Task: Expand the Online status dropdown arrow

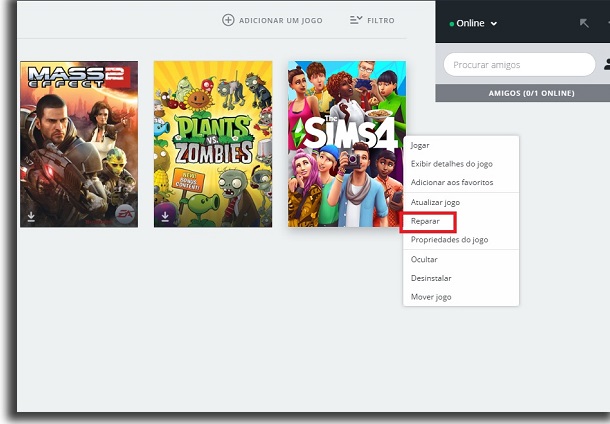Action: pos(494,24)
